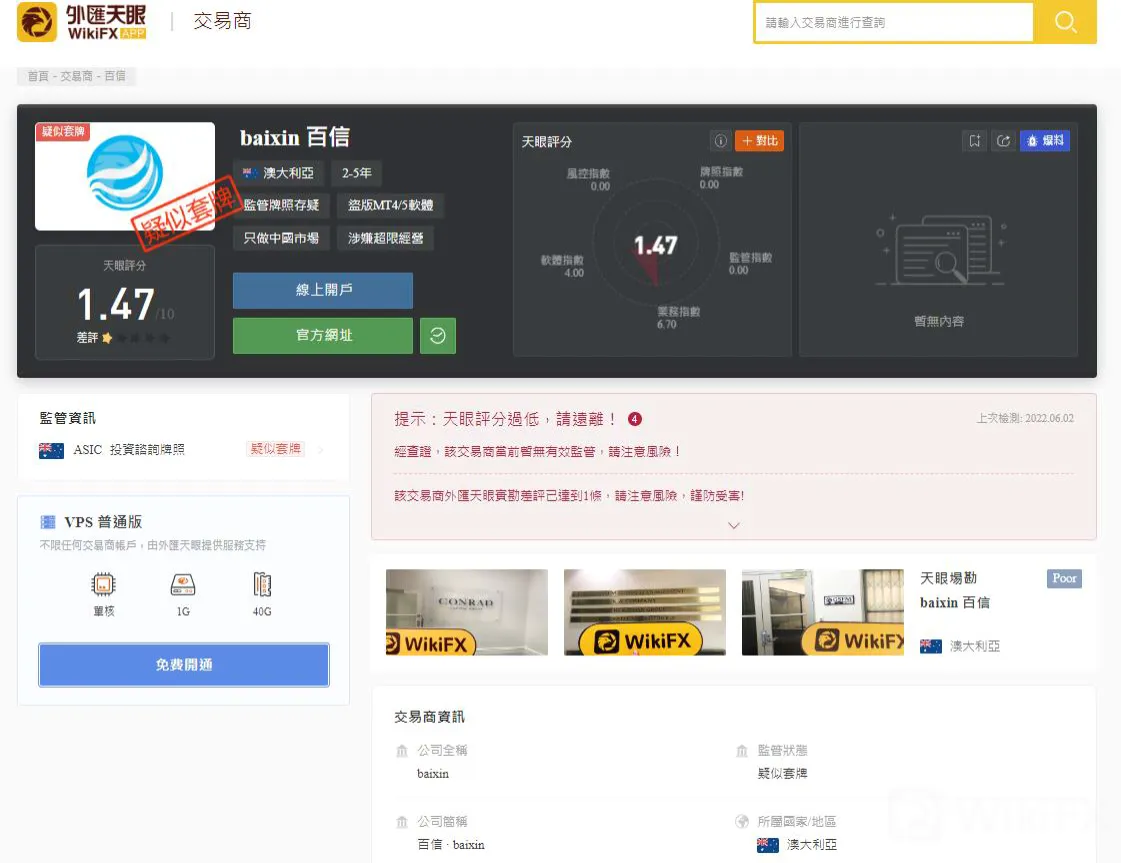1121x863 pixels.
Task: Click the green 官方網址 button
Action: (x=323, y=335)
